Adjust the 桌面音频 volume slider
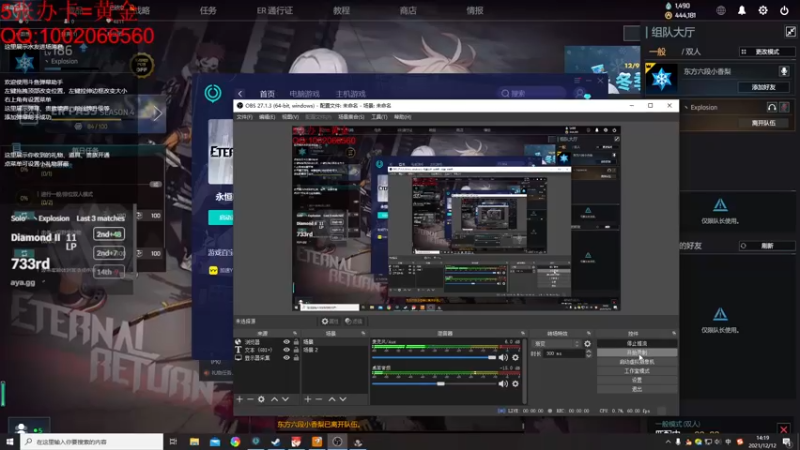800x450 pixels. [434, 384]
